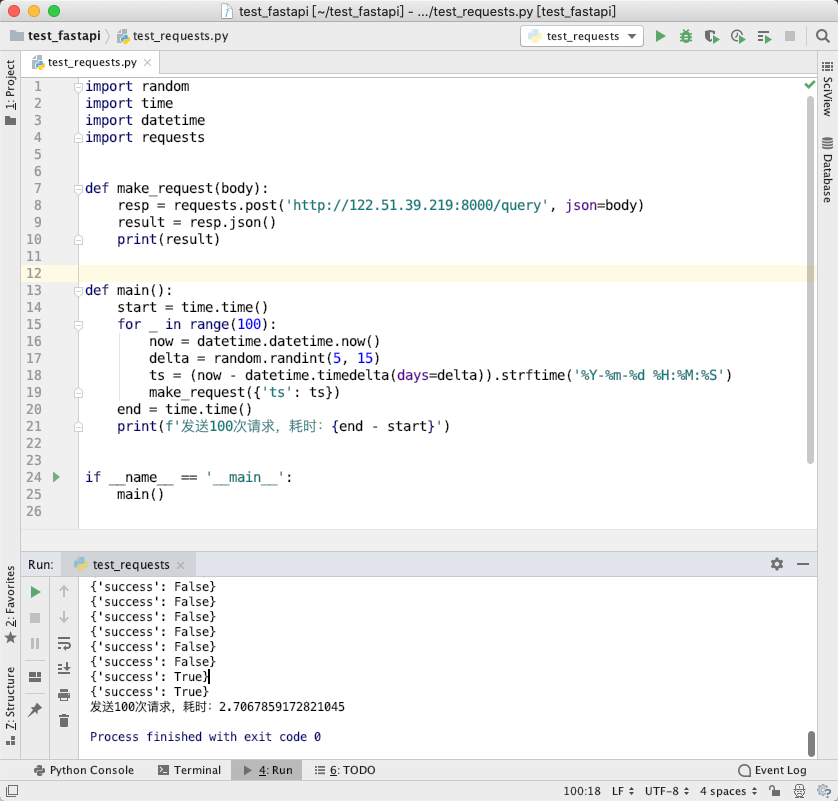The image size is (838, 801).
Task: Click the pause output icon
Action: [x=35, y=643]
